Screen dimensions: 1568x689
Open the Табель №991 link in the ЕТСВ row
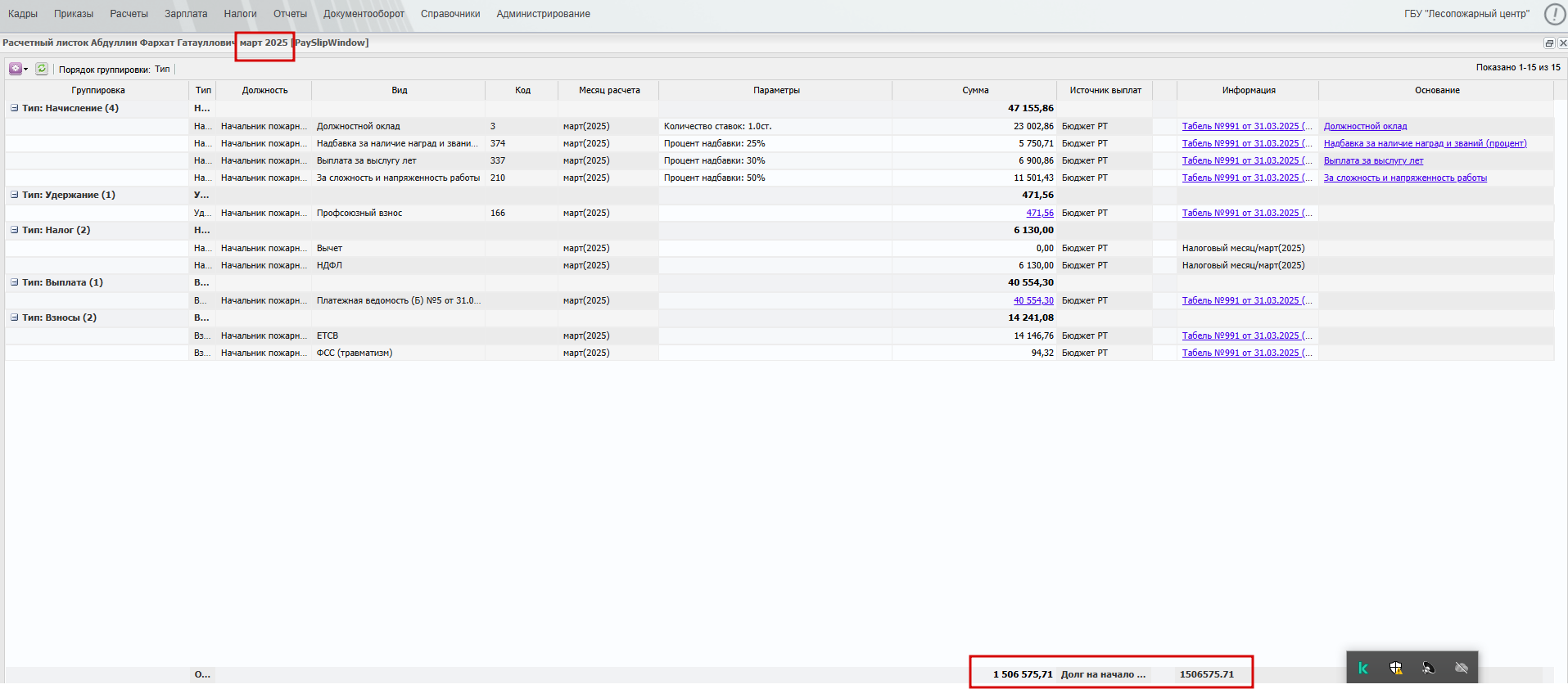pos(1247,335)
